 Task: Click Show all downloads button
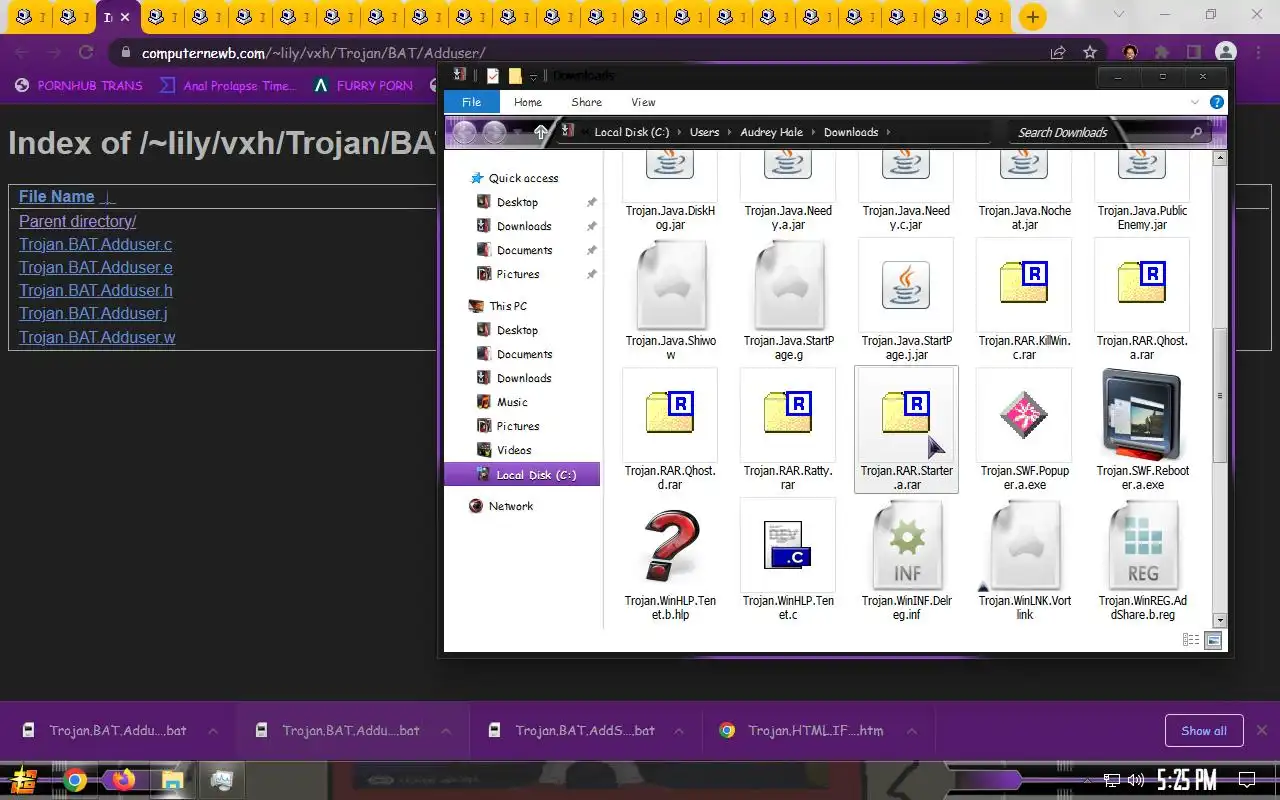tap(1204, 731)
